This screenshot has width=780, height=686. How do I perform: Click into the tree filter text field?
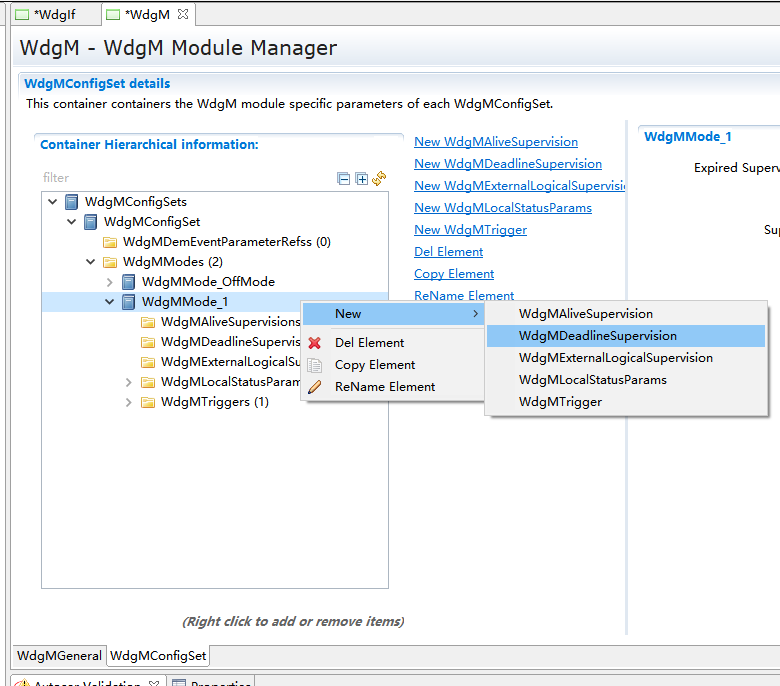pyautogui.click(x=180, y=178)
